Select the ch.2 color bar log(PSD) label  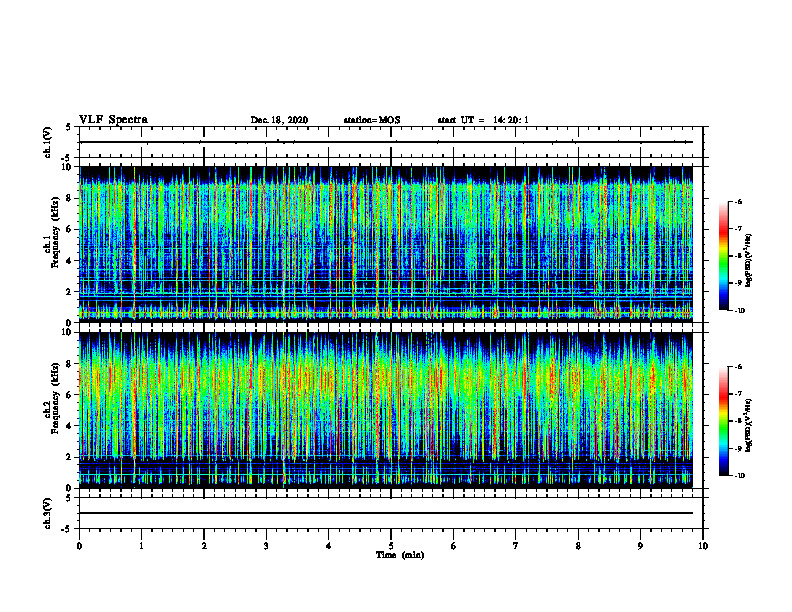click(749, 425)
